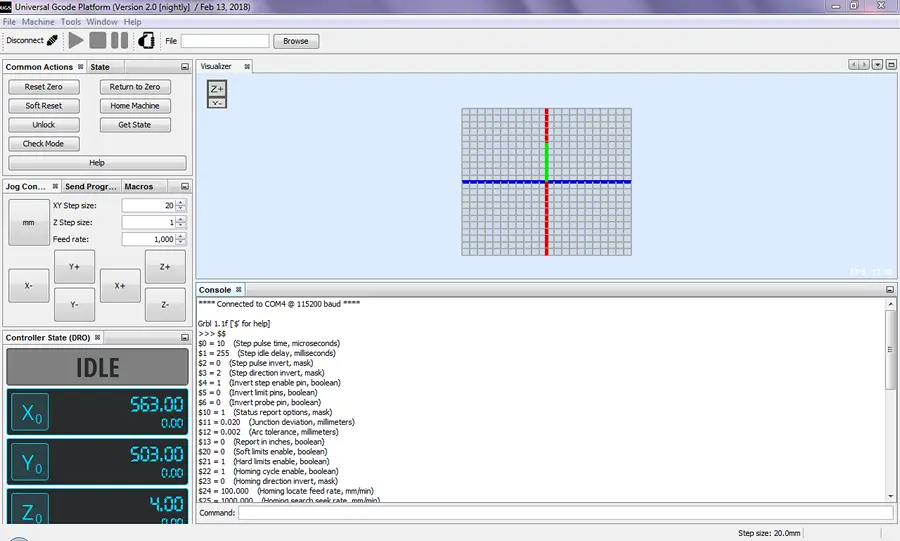Click the Z+ view cube face

click(x=217, y=89)
